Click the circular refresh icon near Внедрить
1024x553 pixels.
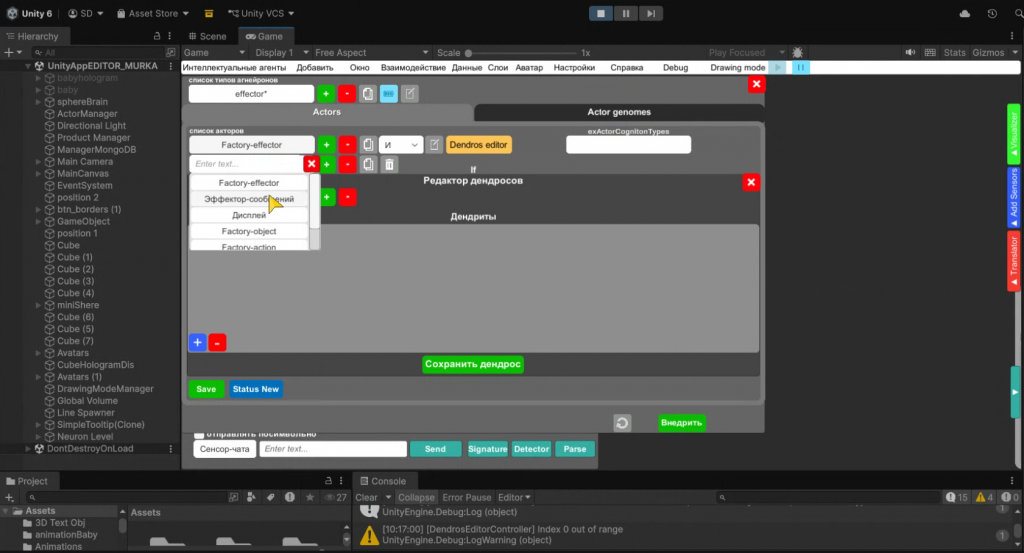[x=622, y=423]
